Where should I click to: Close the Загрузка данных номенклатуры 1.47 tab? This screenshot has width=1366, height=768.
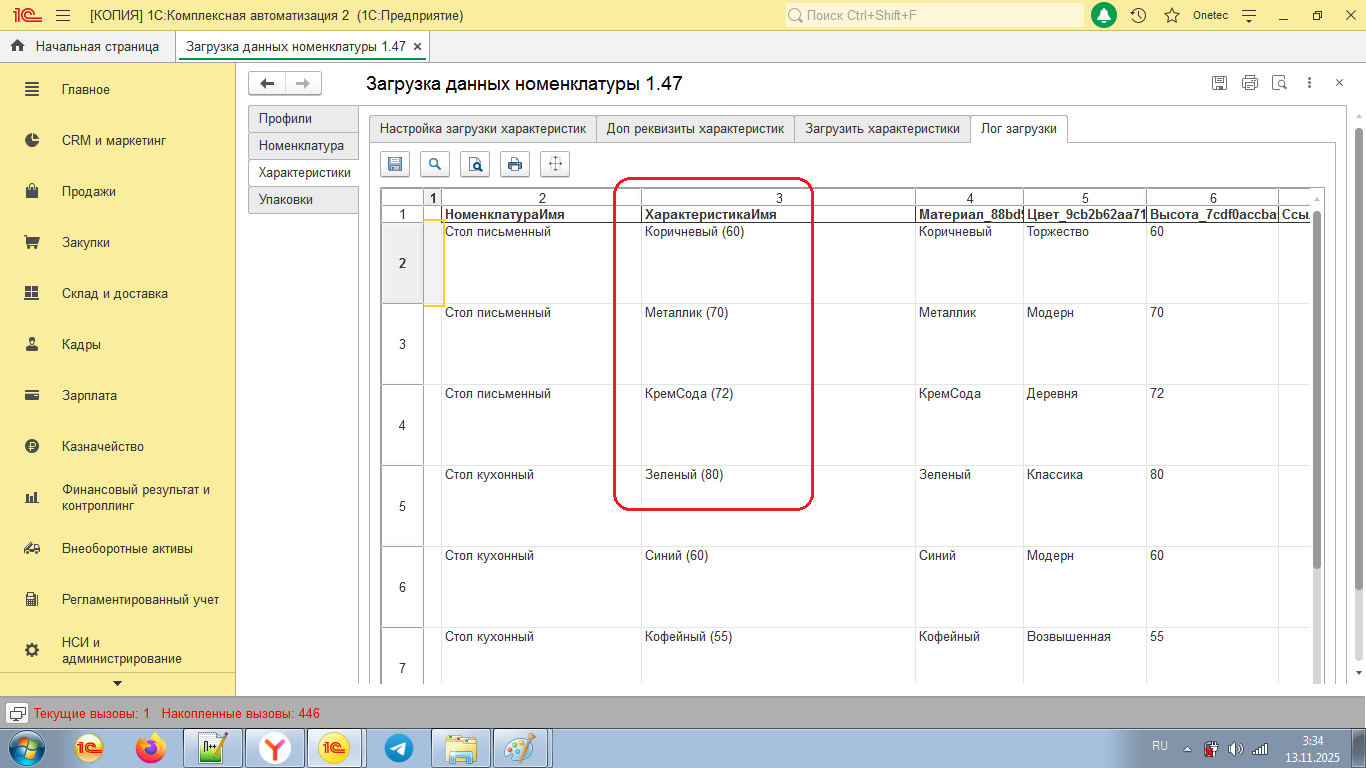pyautogui.click(x=417, y=47)
